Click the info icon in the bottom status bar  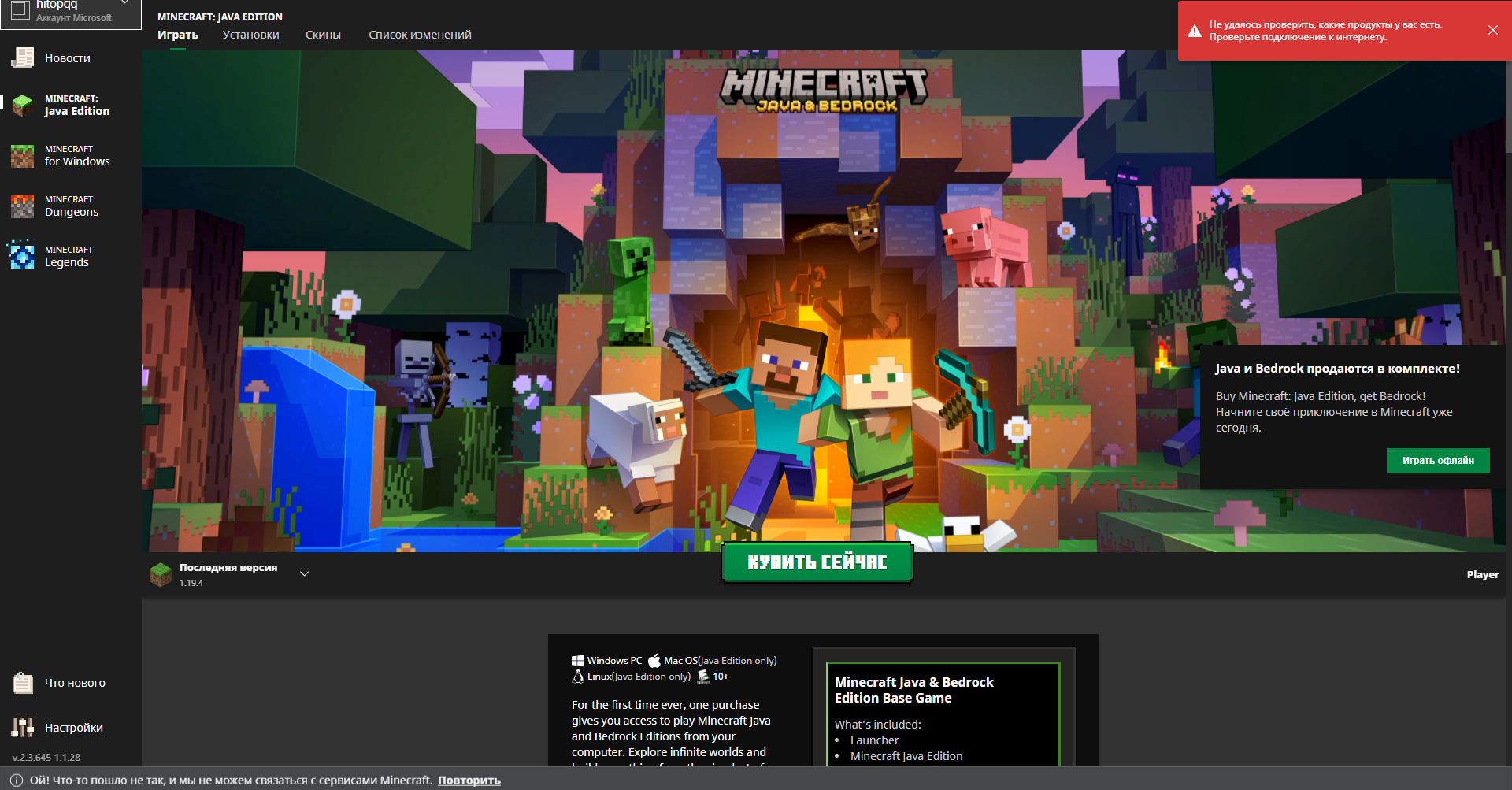click(16, 780)
